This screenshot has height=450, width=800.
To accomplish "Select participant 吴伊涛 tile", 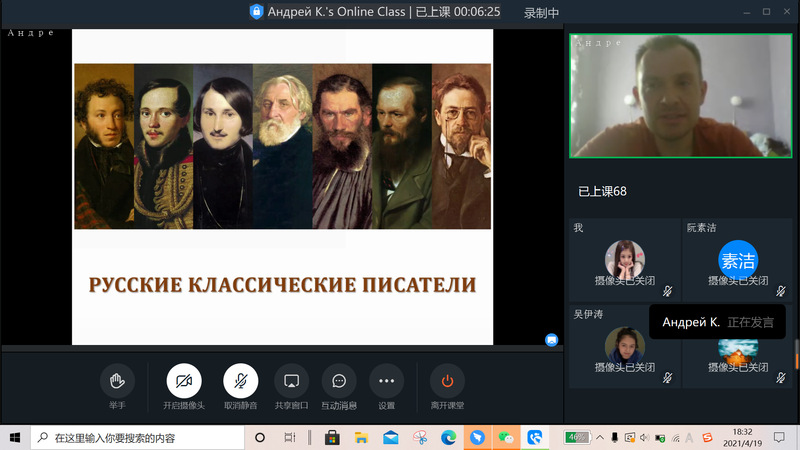I will pos(624,346).
